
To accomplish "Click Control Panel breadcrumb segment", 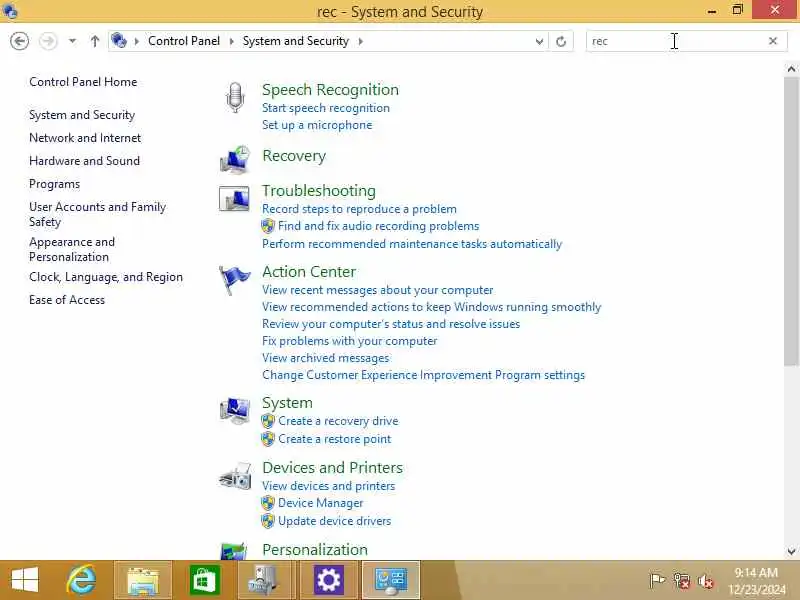I will click(x=184, y=41).
